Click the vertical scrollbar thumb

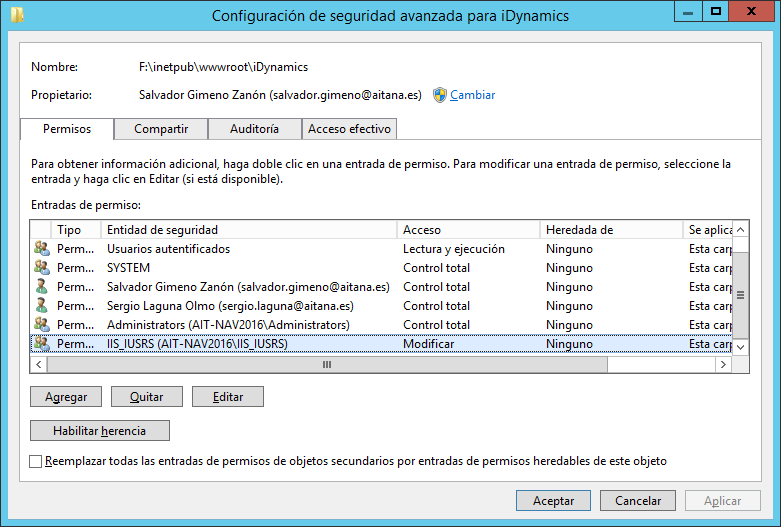point(741,295)
